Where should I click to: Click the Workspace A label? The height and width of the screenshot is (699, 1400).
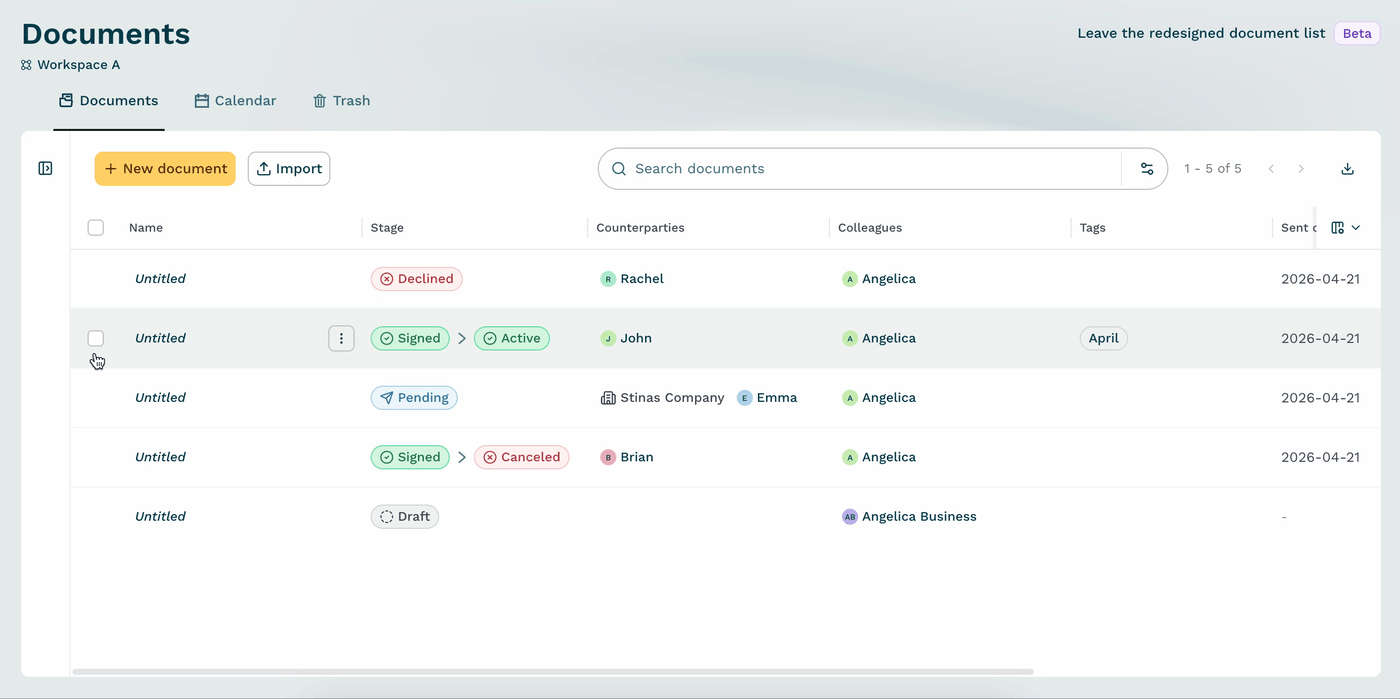(79, 65)
